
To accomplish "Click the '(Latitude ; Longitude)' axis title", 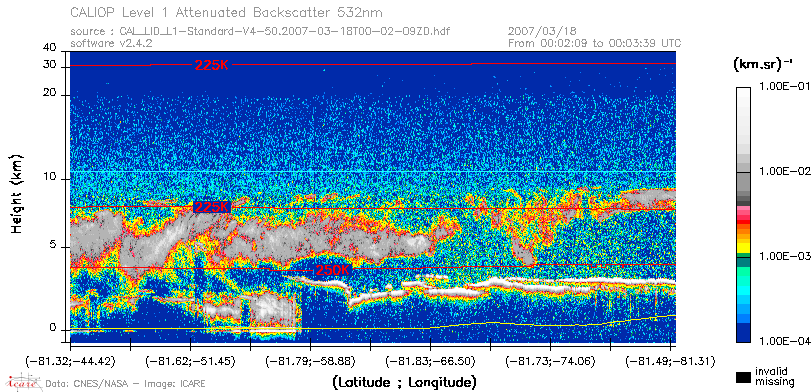I will click(404, 383).
